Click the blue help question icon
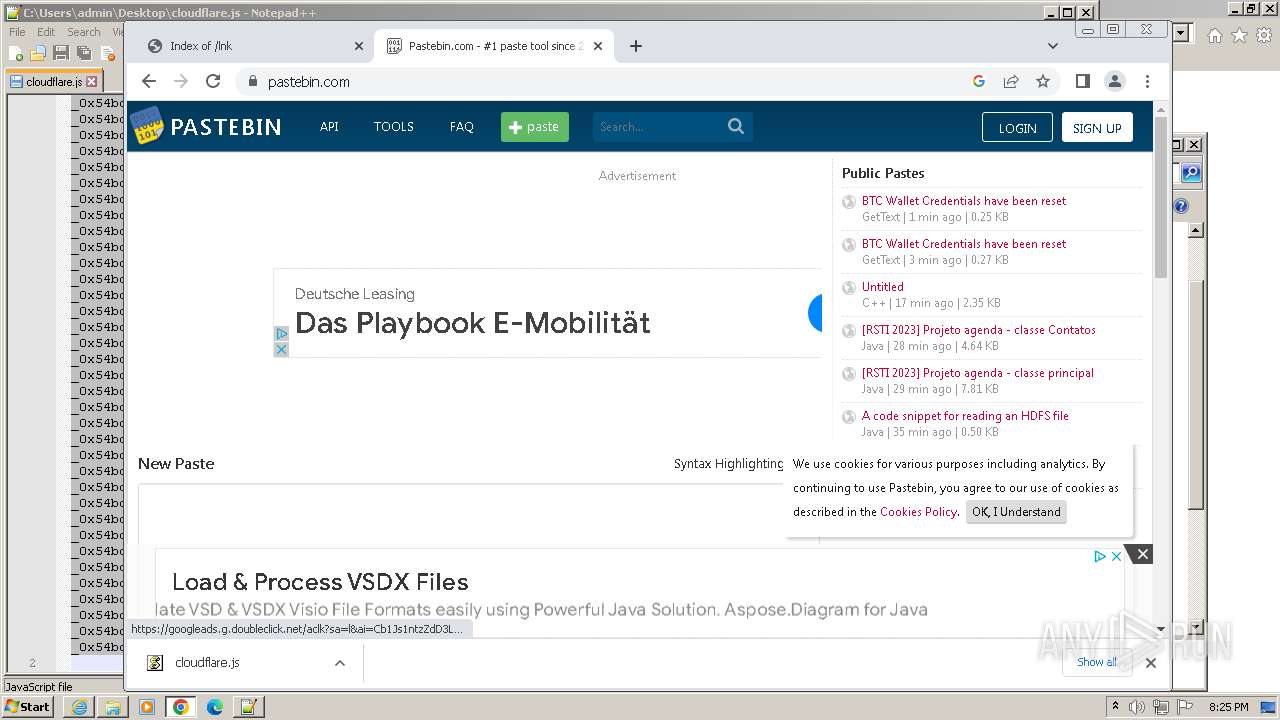This screenshot has width=1280, height=720. [1181, 206]
